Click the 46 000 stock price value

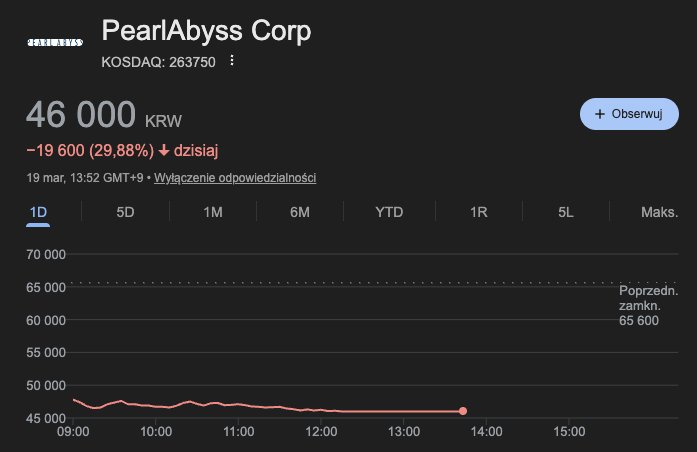tap(80, 115)
